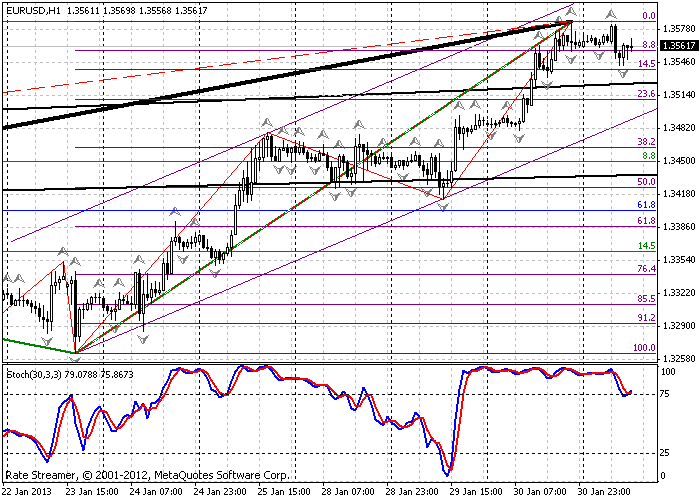This screenshot has width=700, height=500.
Task: Click the 24 Jan 23:00 time label
Action: pos(221,492)
